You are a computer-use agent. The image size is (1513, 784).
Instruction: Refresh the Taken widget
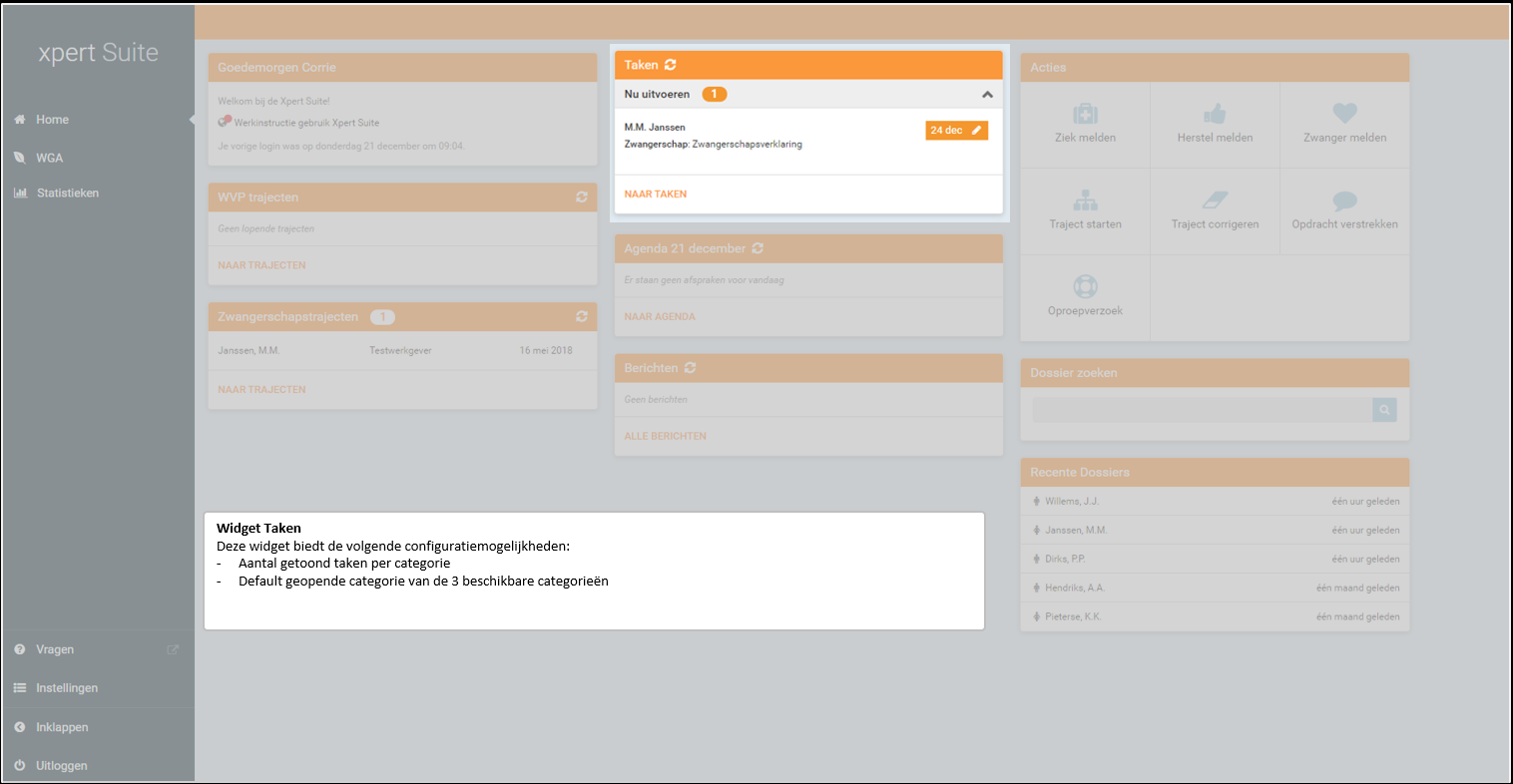tap(671, 65)
